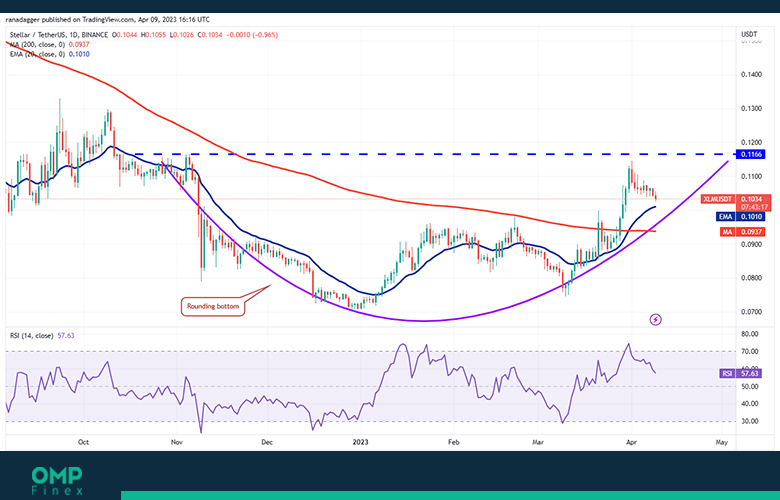Click the H0.1055 high value in legend
780x500 pixels.
click(x=154, y=35)
